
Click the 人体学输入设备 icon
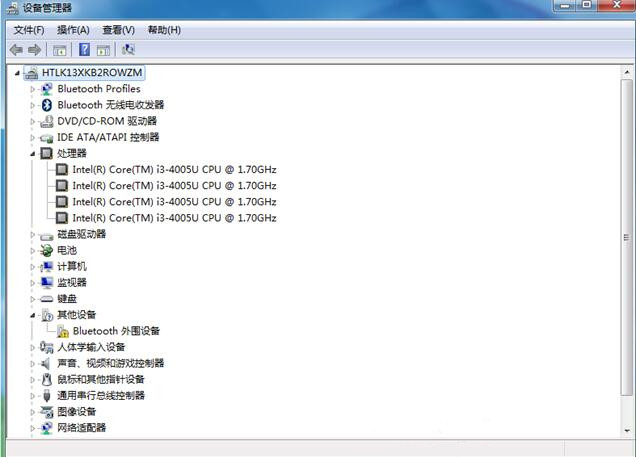click(x=47, y=347)
